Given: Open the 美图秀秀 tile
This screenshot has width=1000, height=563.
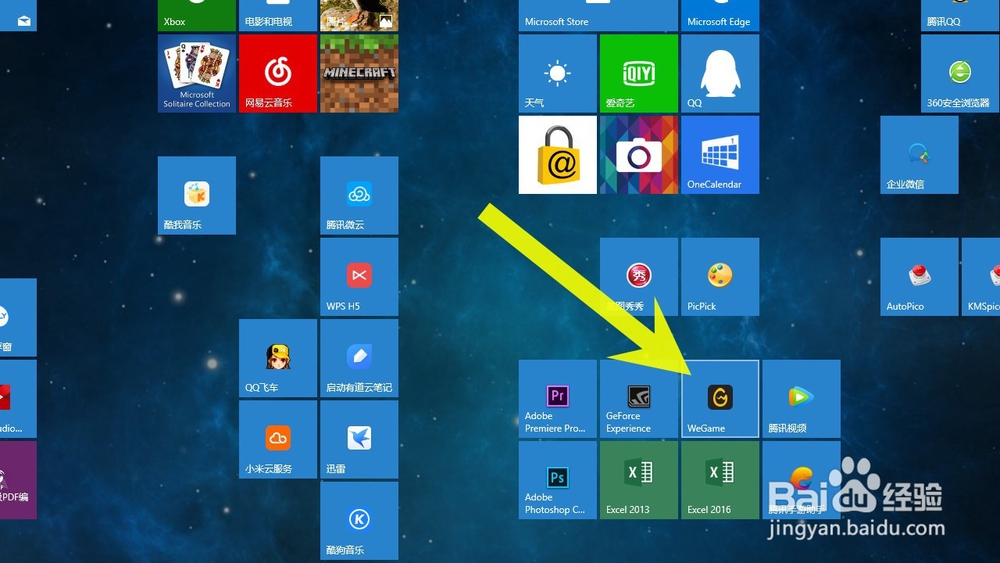Looking at the screenshot, I should [x=638, y=277].
